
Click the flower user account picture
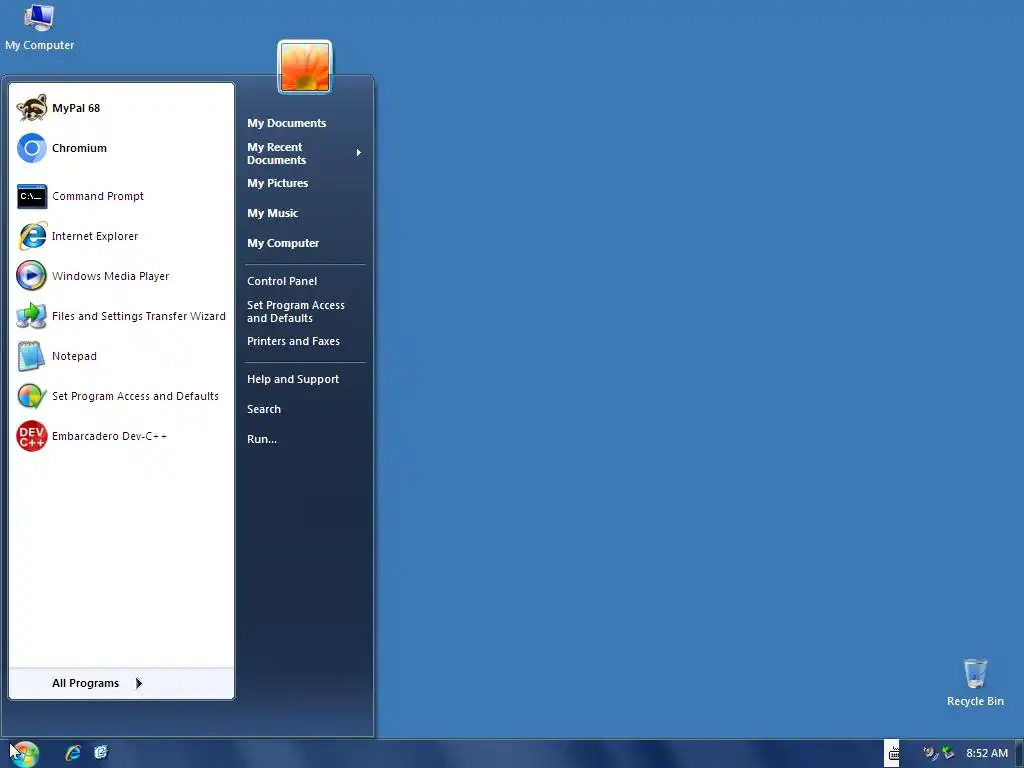pos(305,67)
